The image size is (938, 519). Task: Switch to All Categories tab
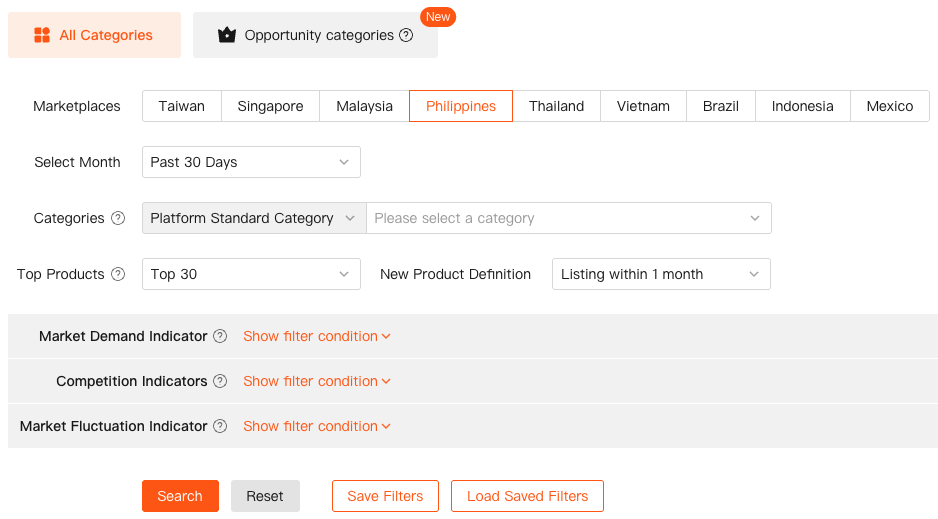pyautogui.click(x=94, y=35)
